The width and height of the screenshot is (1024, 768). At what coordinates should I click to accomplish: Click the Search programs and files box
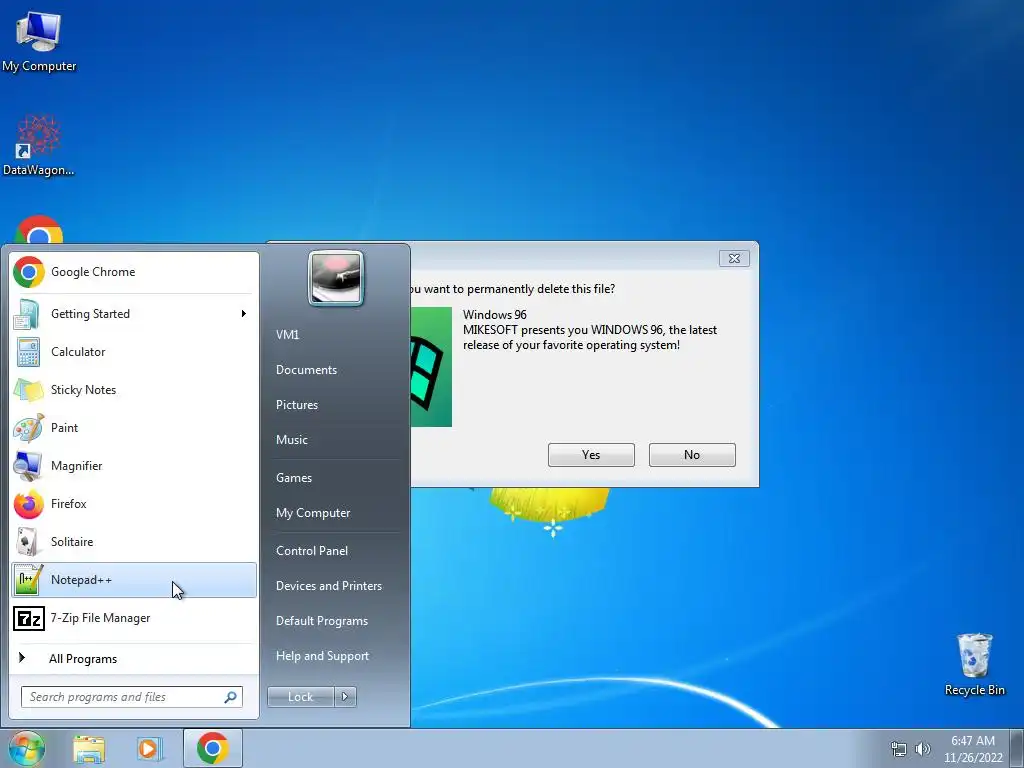click(x=132, y=697)
